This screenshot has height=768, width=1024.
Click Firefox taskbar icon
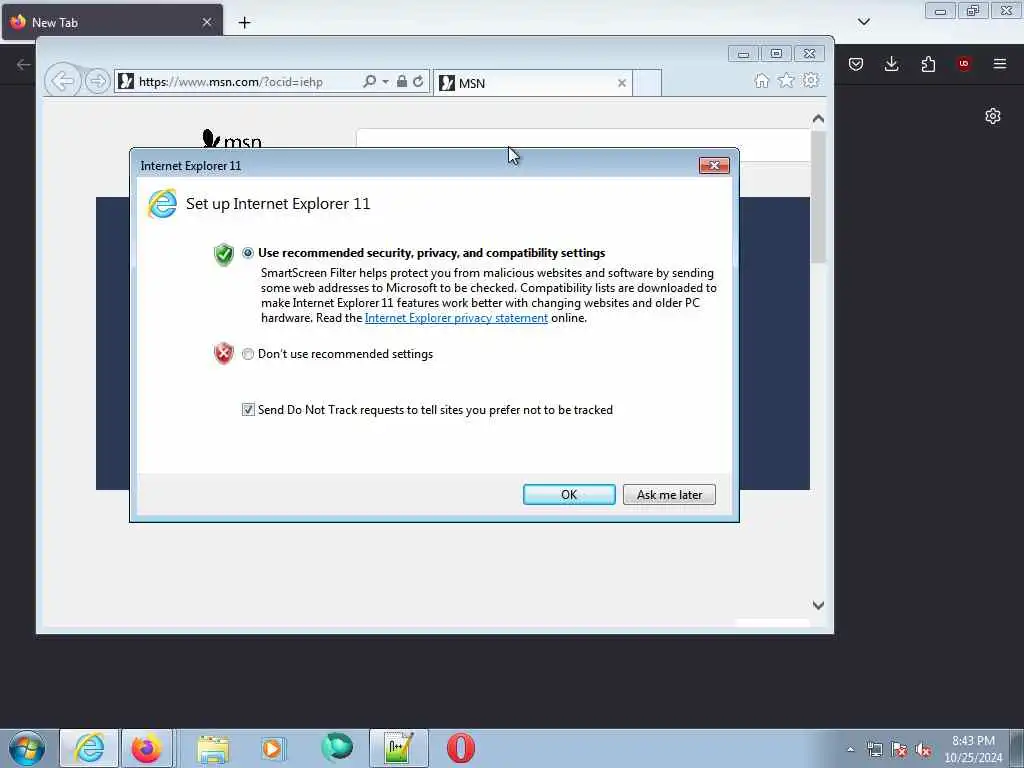[147, 748]
